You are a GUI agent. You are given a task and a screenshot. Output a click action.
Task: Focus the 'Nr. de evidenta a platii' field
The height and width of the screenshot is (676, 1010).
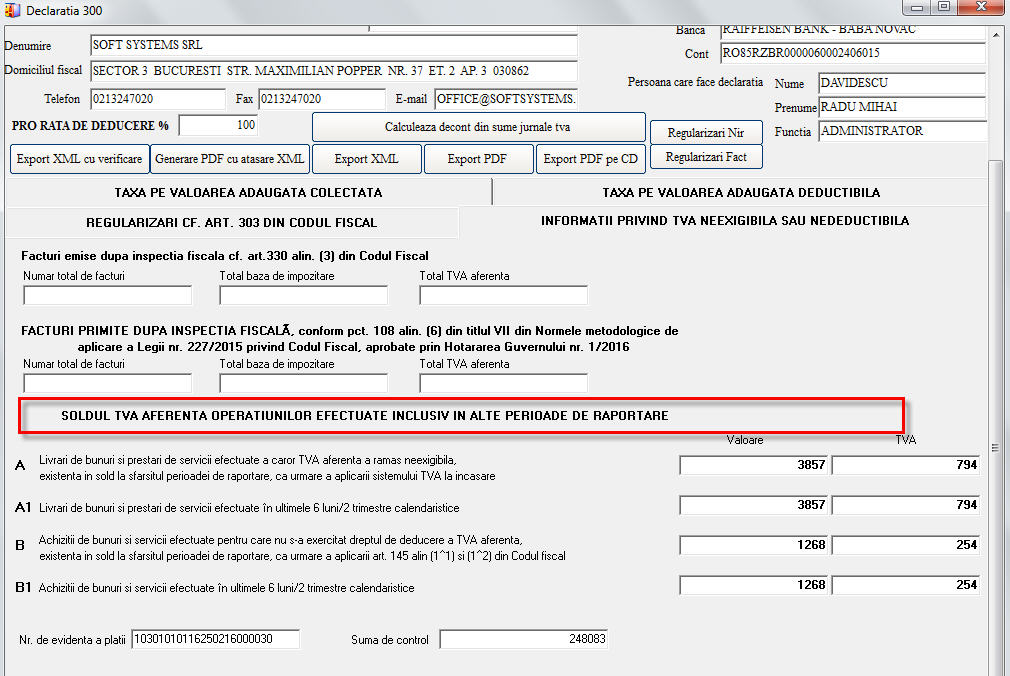click(x=215, y=639)
